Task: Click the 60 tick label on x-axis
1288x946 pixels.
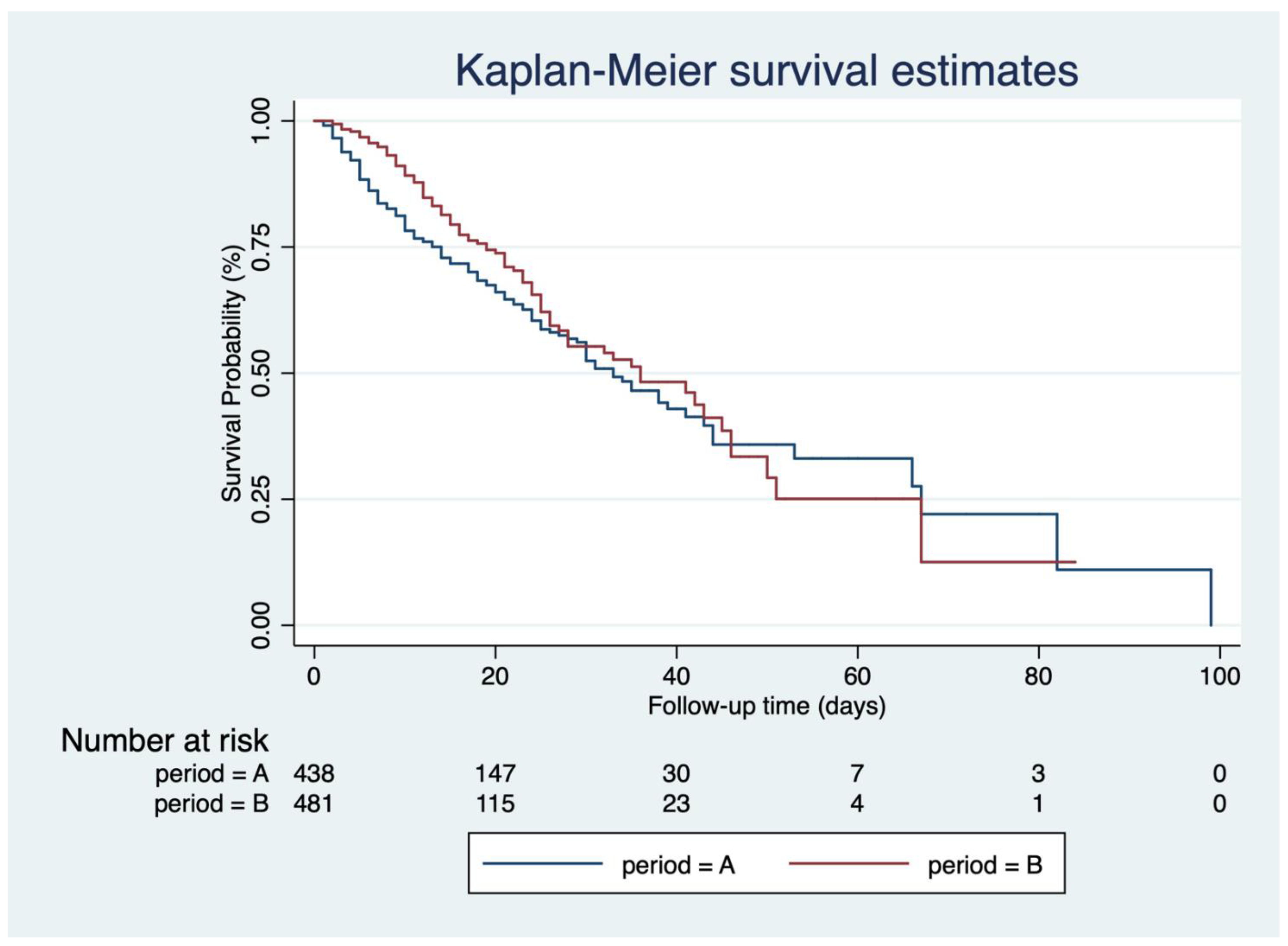Action: click(x=857, y=677)
